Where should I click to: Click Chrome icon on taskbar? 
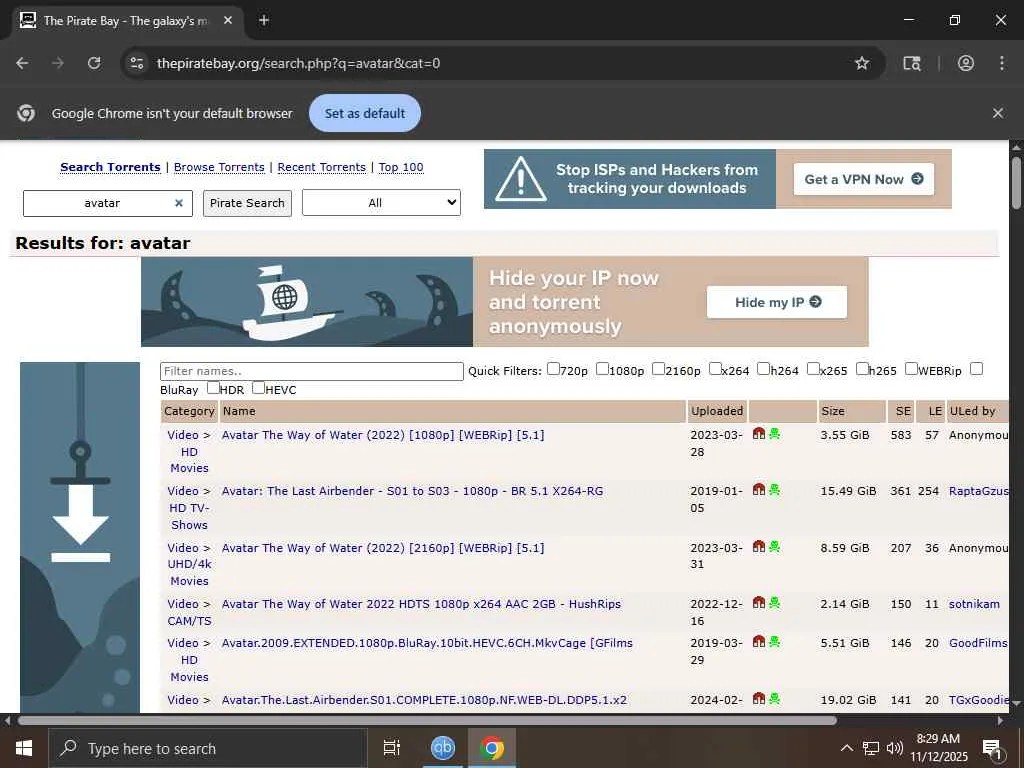tap(492, 748)
